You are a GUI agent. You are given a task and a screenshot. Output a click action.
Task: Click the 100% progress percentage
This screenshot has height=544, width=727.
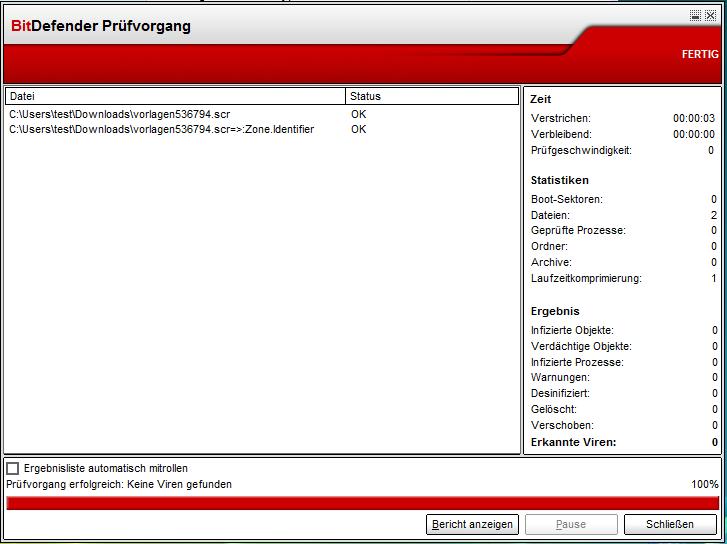point(705,485)
